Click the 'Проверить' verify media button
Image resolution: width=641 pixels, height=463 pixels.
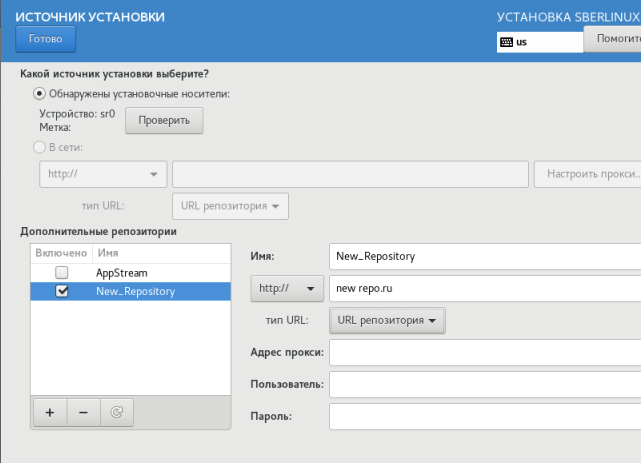click(x=163, y=120)
